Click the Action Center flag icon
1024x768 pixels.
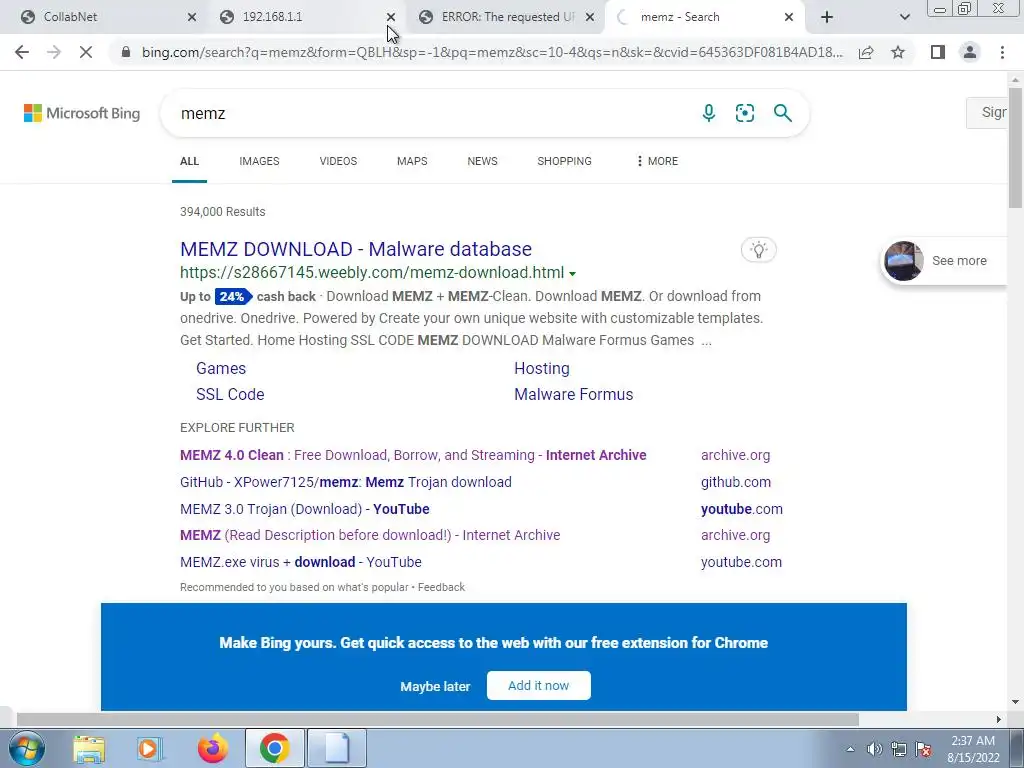click(923, 749)
